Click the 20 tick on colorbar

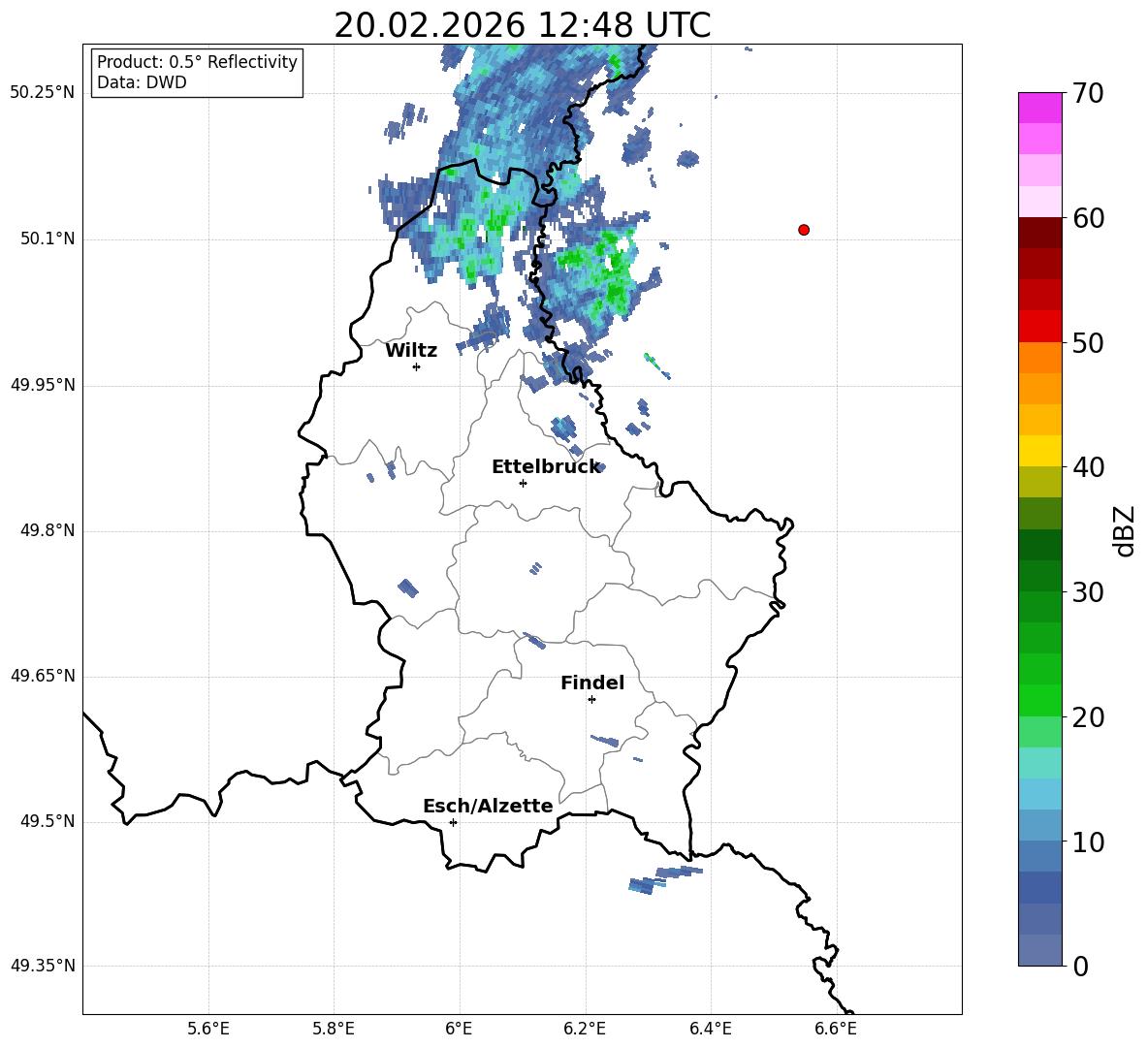[1088, 717]
